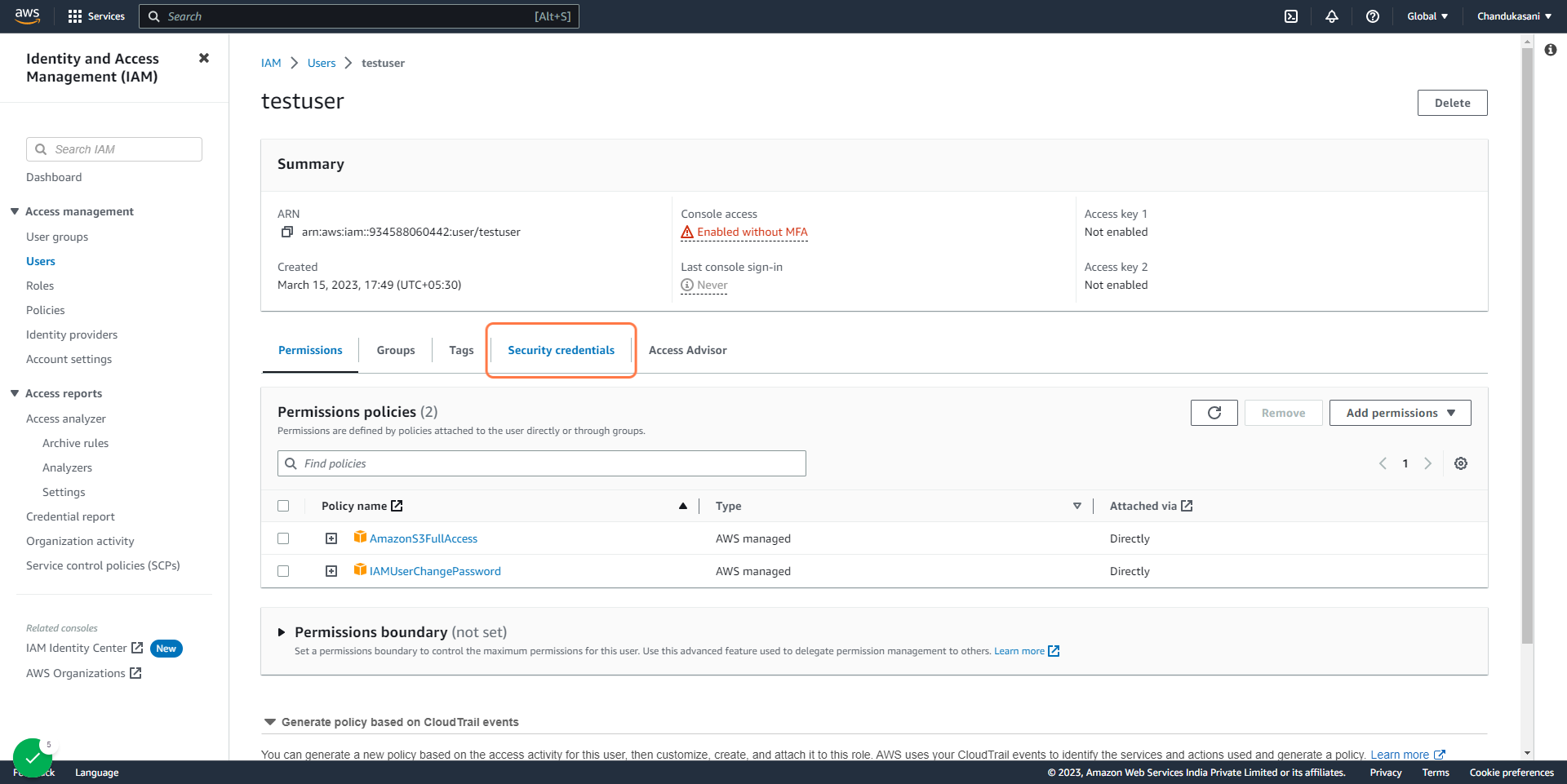Switch to the Tags tab
The width and height of the screenshot is (1567, 784).
coord(461,350)
